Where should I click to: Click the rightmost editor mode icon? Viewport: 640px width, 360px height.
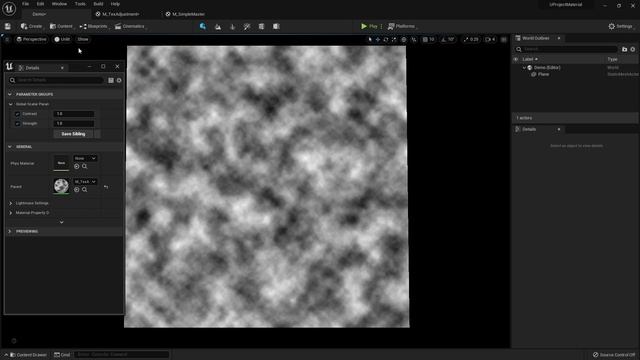point(276,27)
